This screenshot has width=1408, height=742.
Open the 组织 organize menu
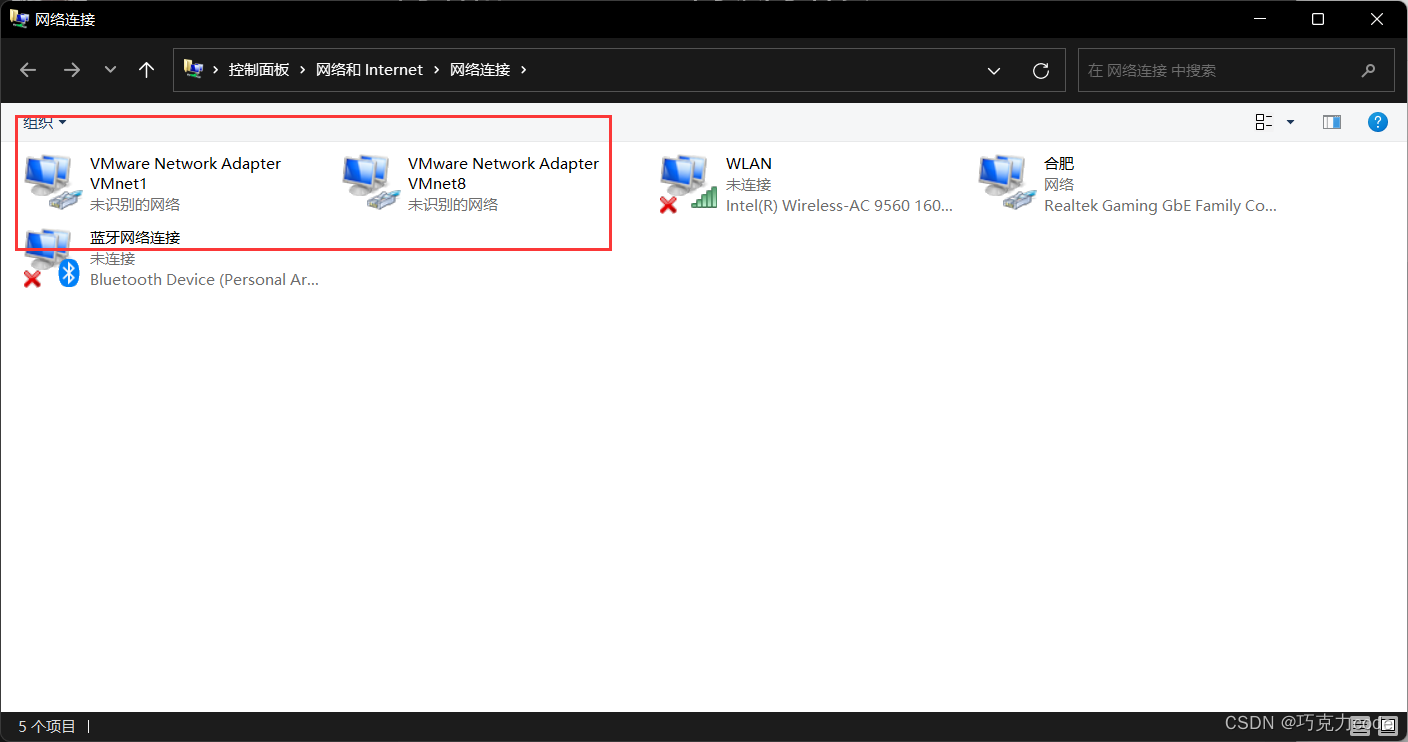point(45,122)
